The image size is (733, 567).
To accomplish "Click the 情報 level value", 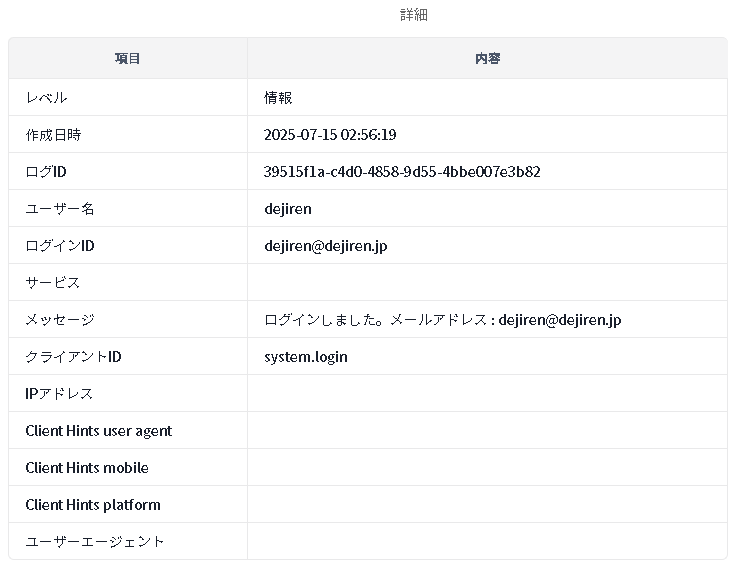I will [278, 98].
